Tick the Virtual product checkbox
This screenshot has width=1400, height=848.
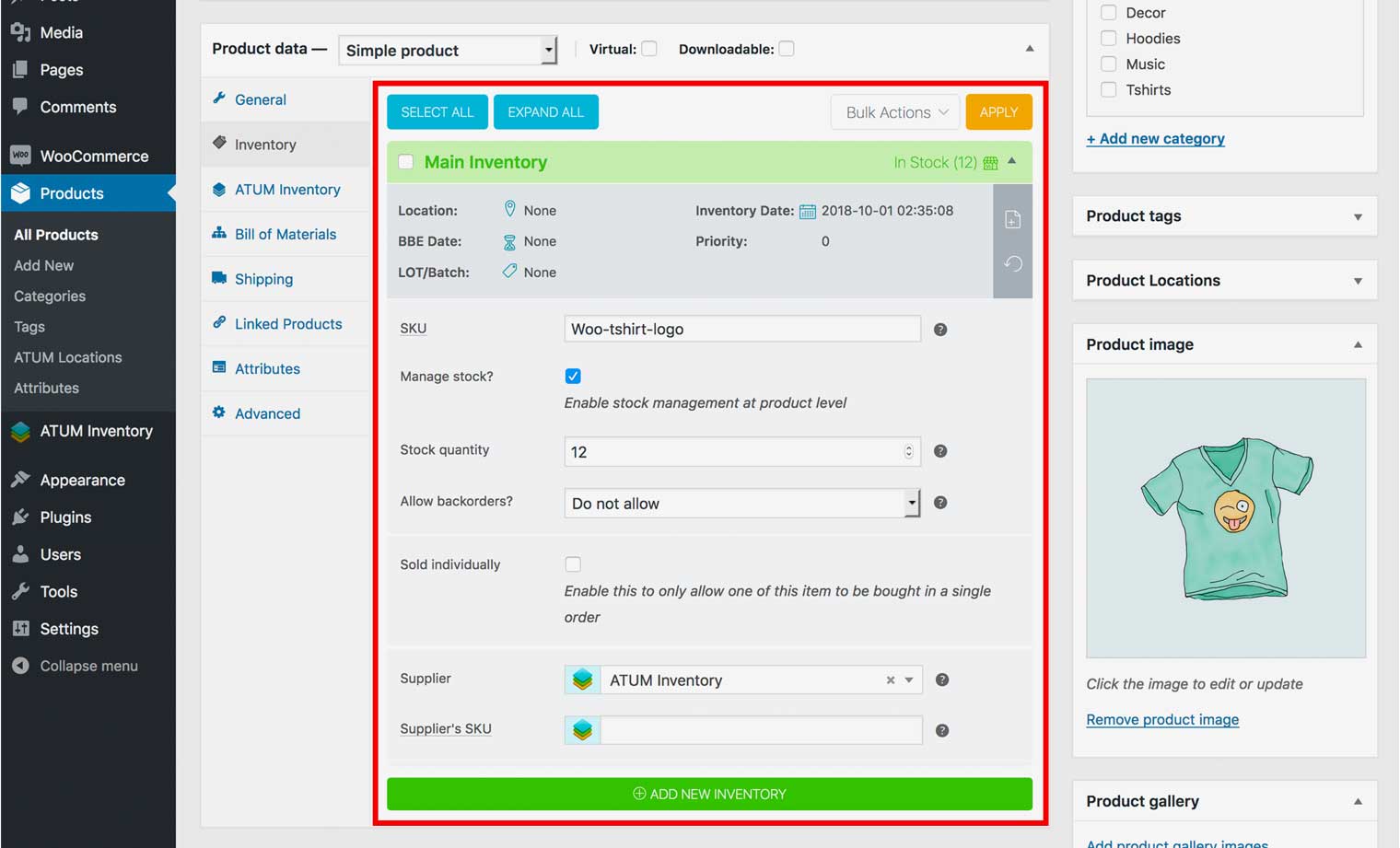click(649, 49)
